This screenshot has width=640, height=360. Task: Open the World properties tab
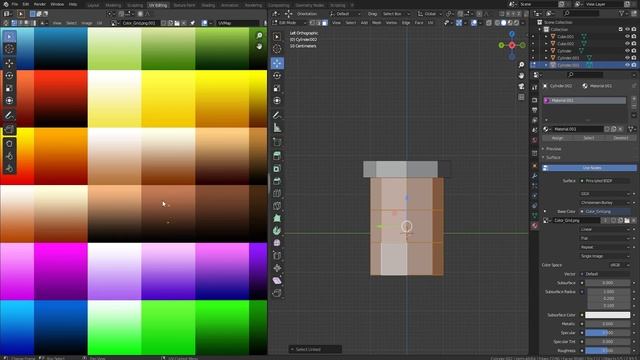[535, 140]
